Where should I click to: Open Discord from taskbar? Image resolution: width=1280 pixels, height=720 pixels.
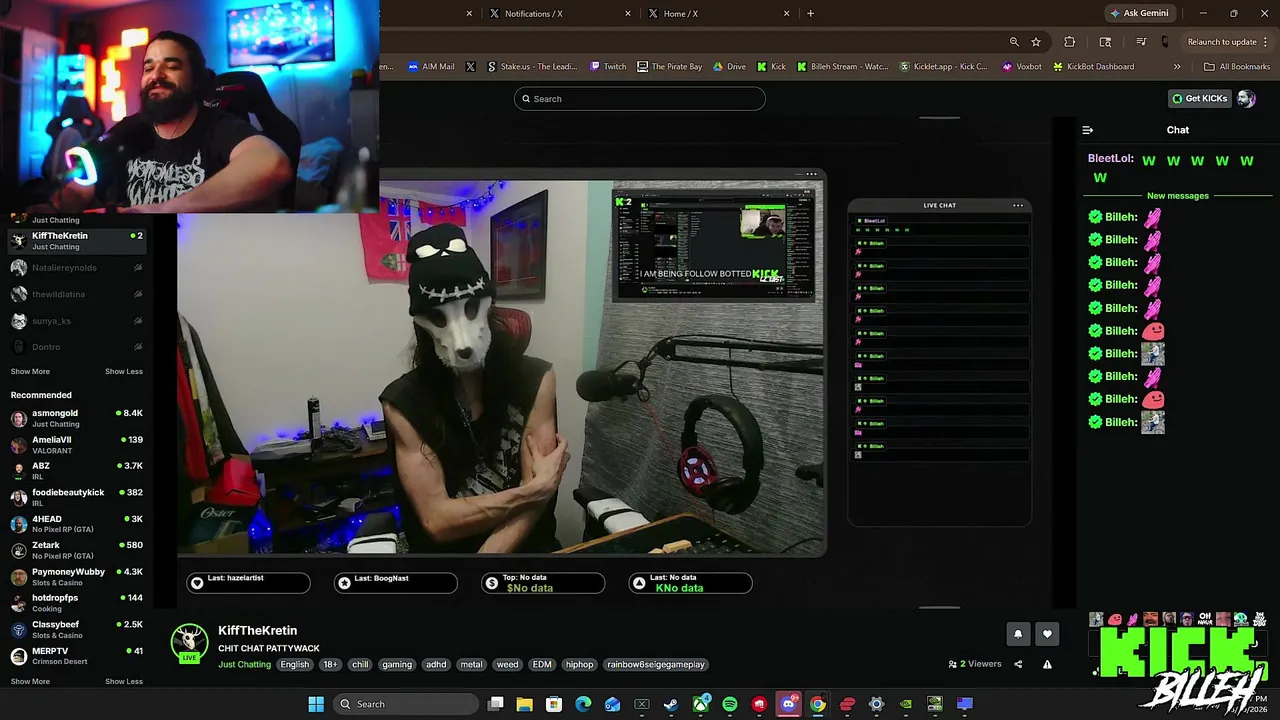pyautogui.click(x=789, y=704)
